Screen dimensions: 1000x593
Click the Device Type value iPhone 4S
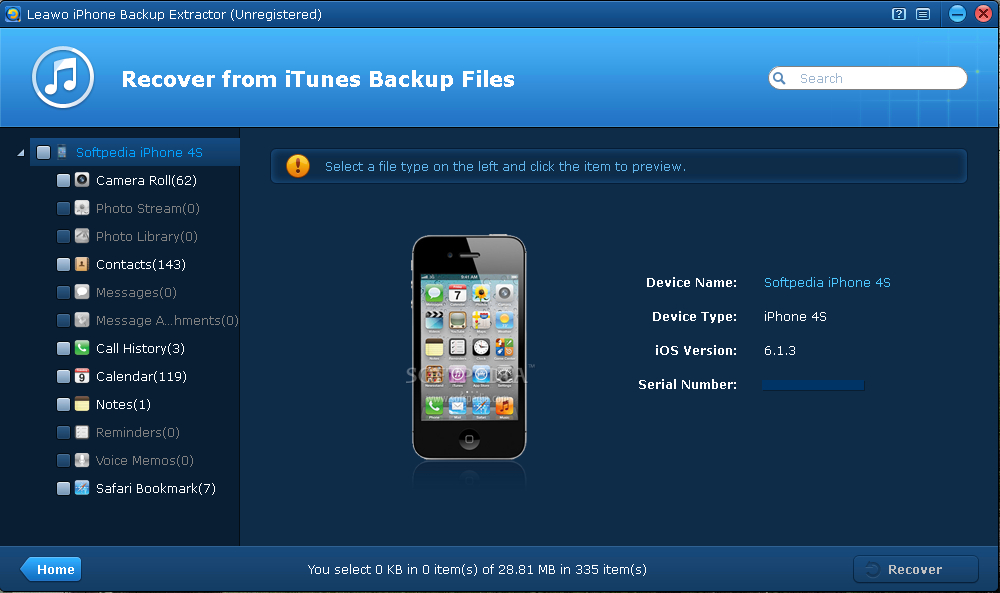pos(795,317)
